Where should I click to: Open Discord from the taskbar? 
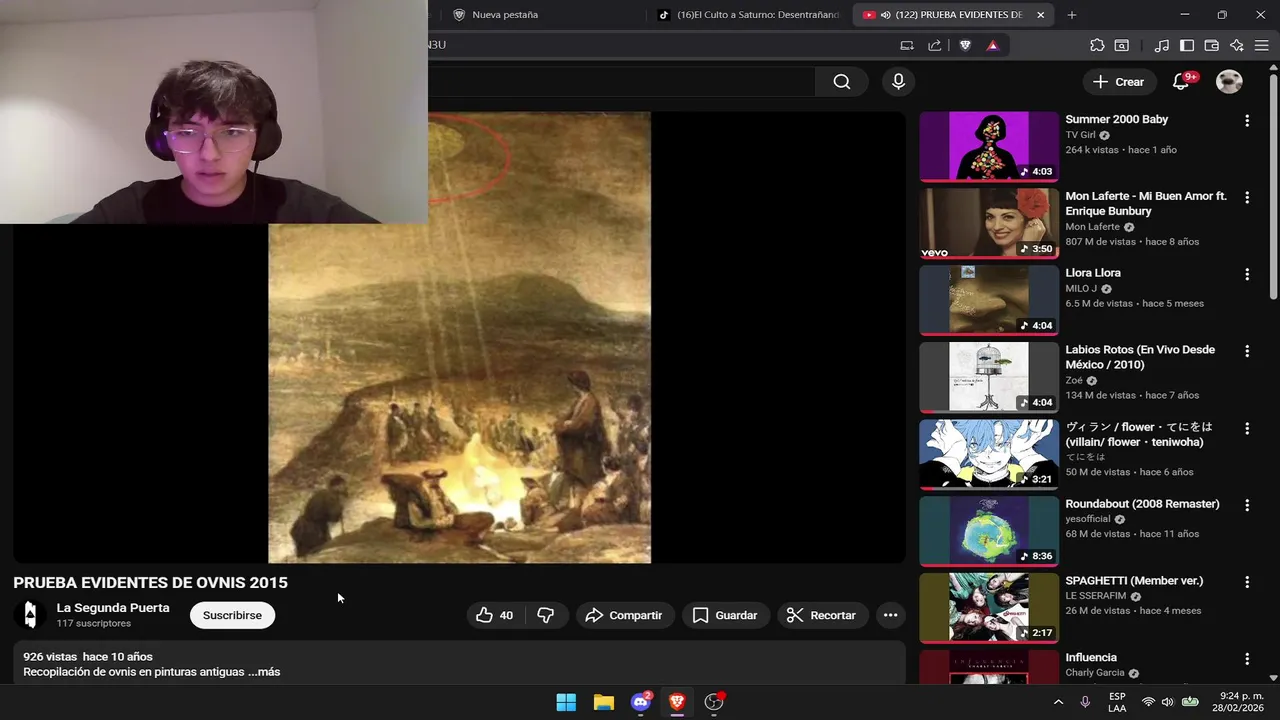(641, 702)
